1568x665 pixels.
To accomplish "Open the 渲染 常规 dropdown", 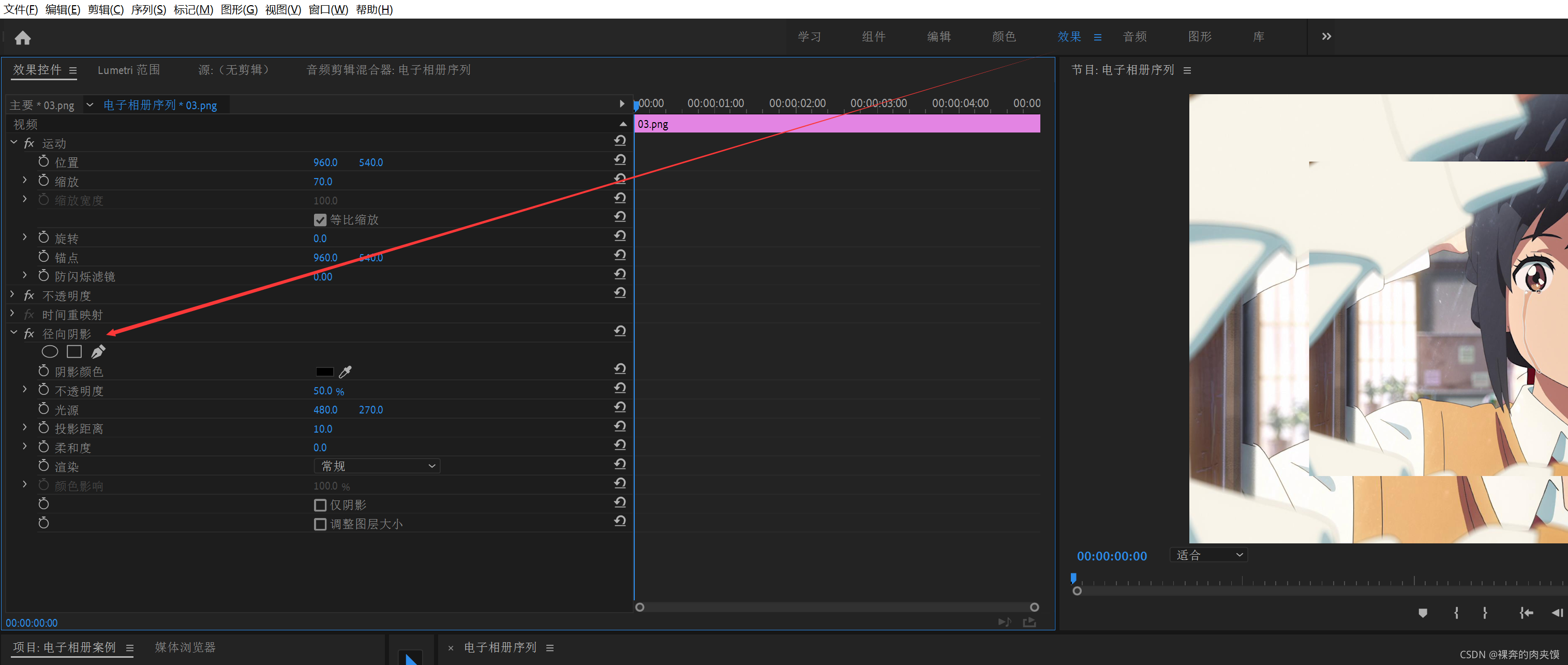I will [378, 466].
